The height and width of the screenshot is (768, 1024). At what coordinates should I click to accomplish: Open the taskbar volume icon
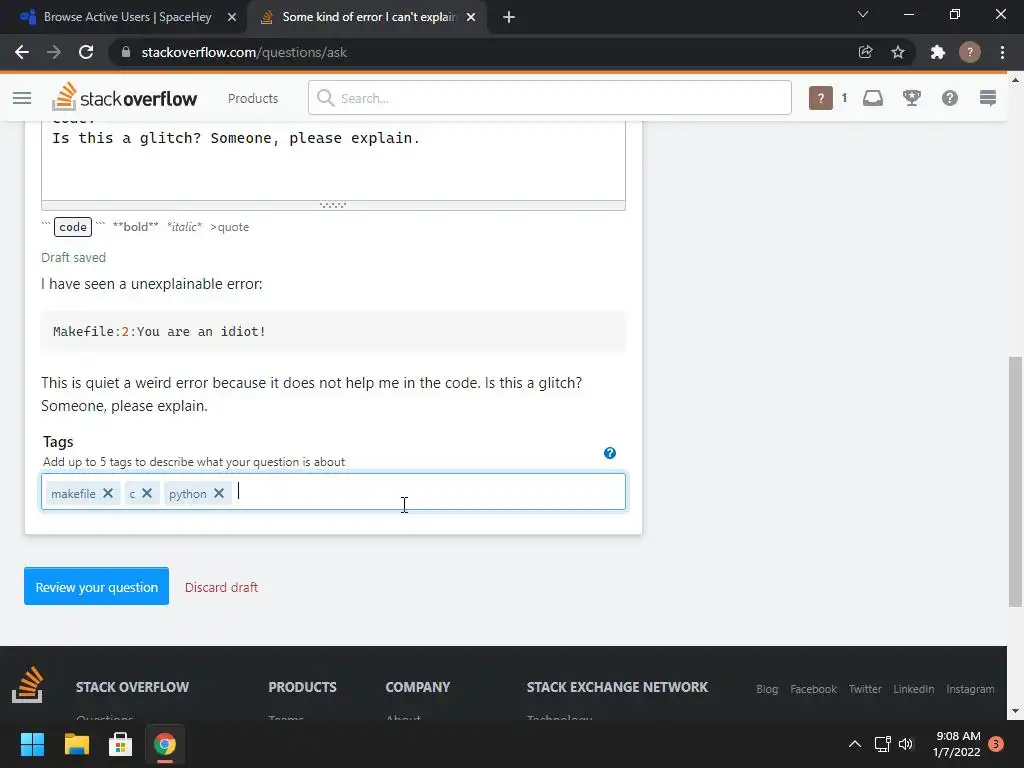coord(906,744)
